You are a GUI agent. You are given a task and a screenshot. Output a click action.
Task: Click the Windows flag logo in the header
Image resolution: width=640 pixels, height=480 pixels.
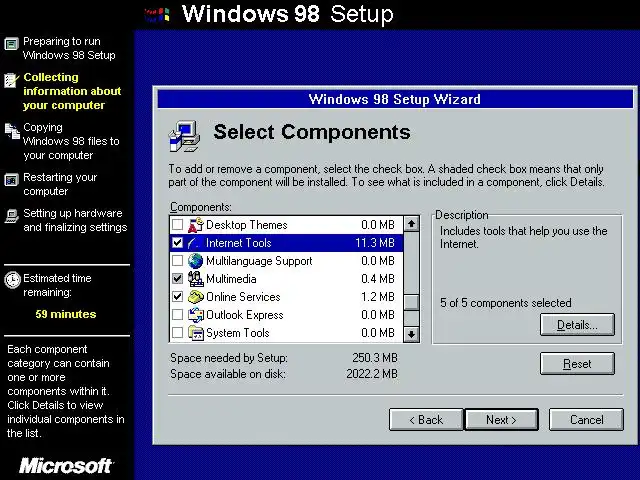point(158,15)
